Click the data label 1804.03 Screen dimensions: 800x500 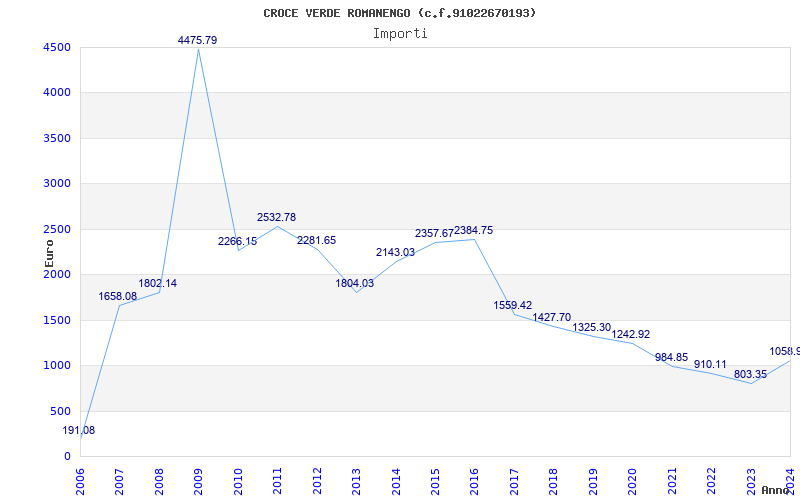pos(355,283)
